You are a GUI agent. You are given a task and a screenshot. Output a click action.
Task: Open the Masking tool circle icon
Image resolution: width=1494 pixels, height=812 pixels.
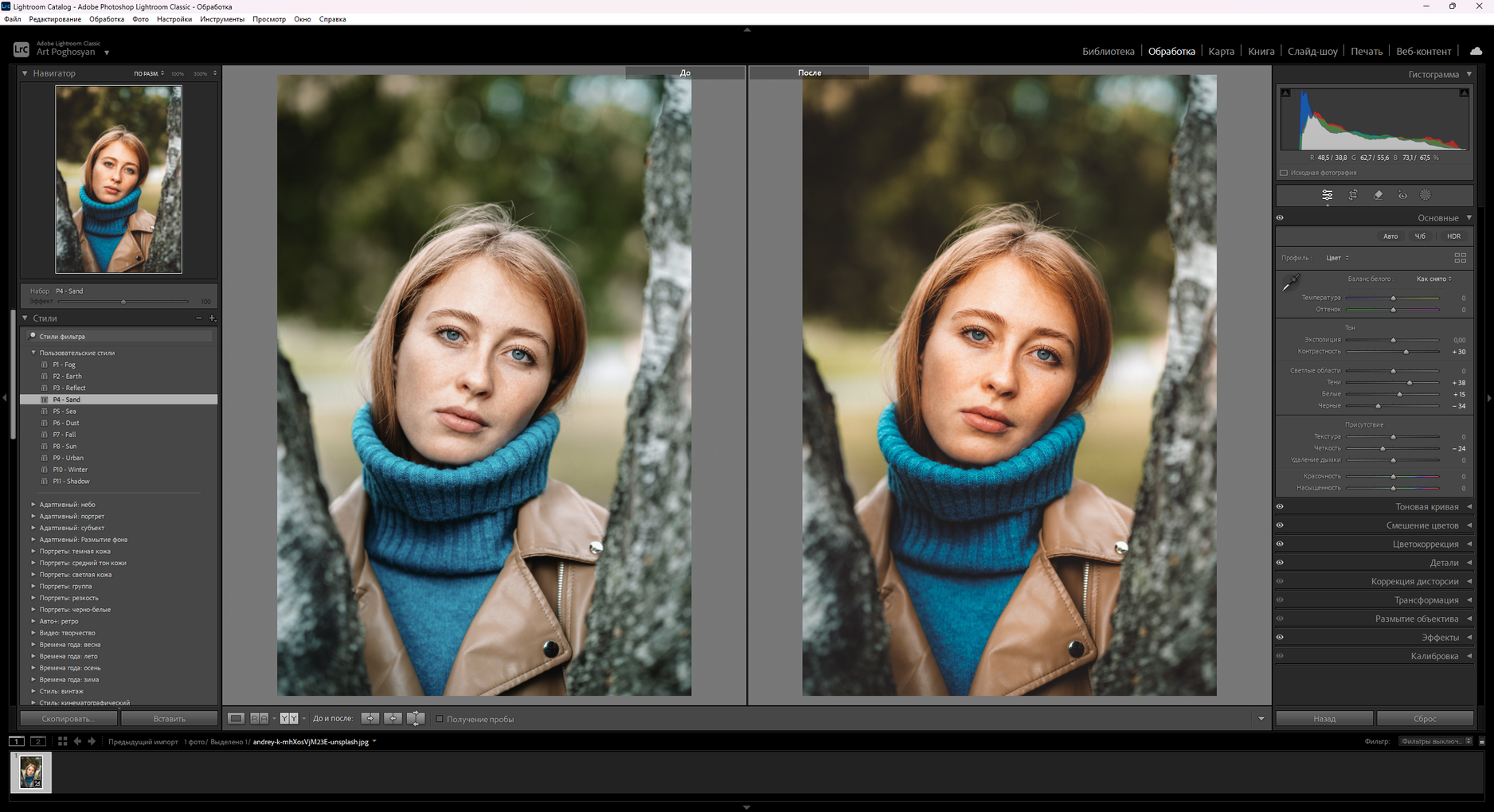[x=1426, y=195]
